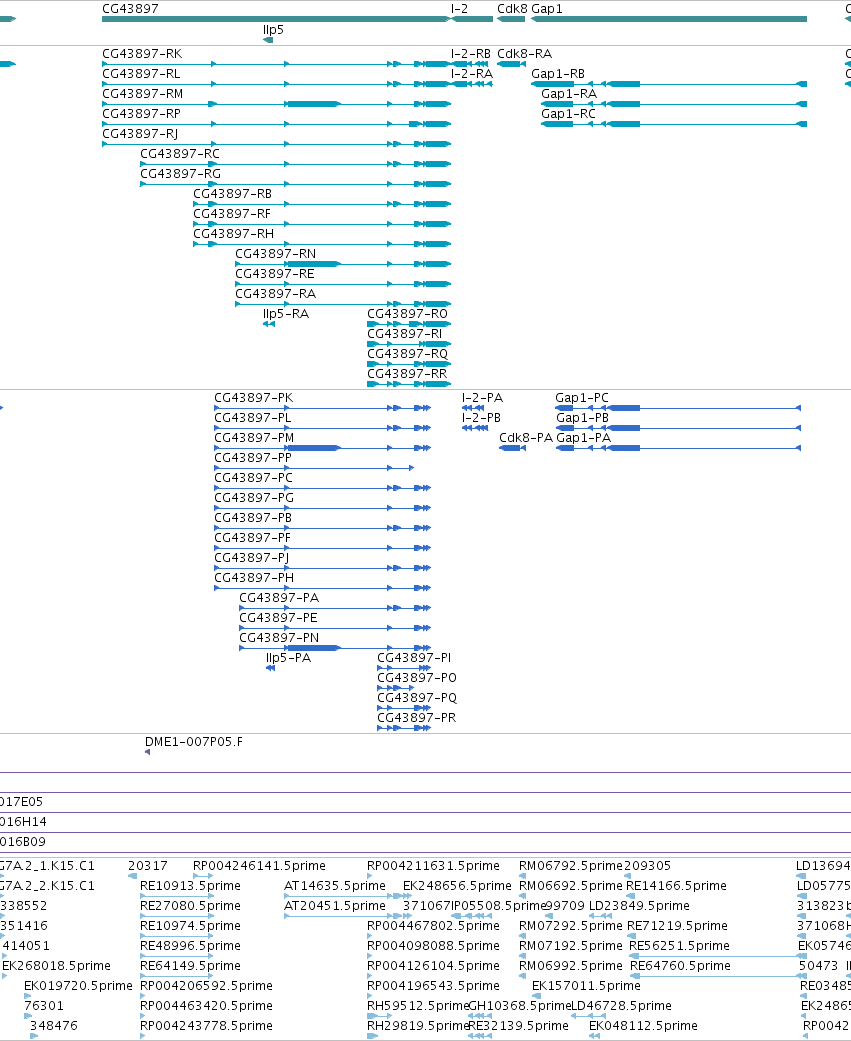The height and width of the screenshot is (1041, 851).
Task: Select protein label CG43897-PK
Action: pos(254,398)
